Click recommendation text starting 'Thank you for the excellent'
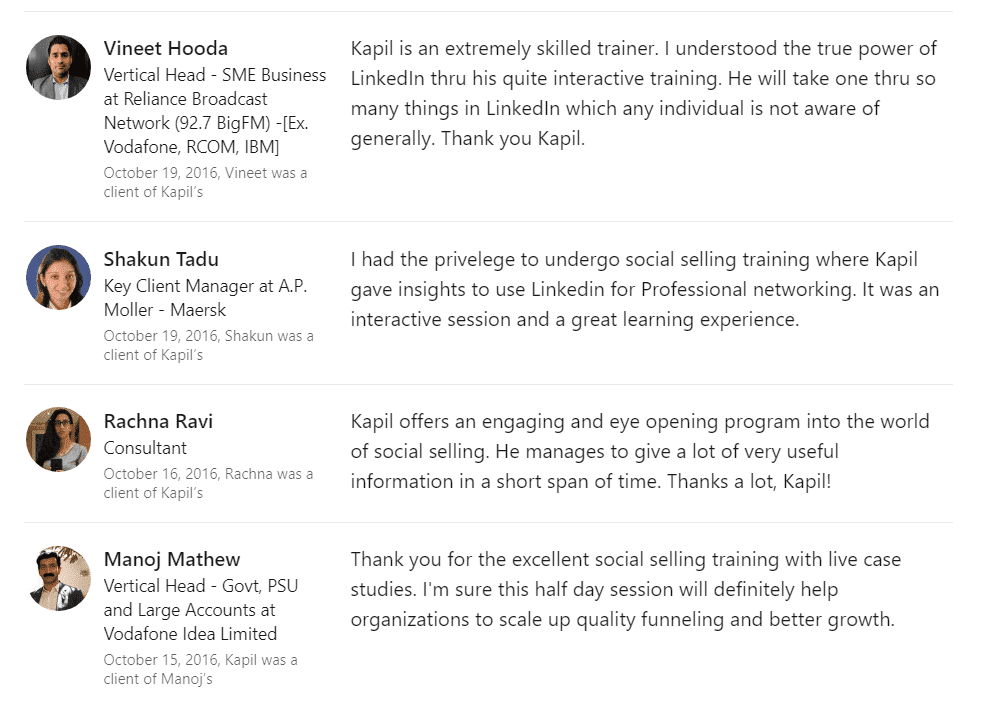This screenshot has height=705, width=982. pyautogui.click(x=626, y=589)
